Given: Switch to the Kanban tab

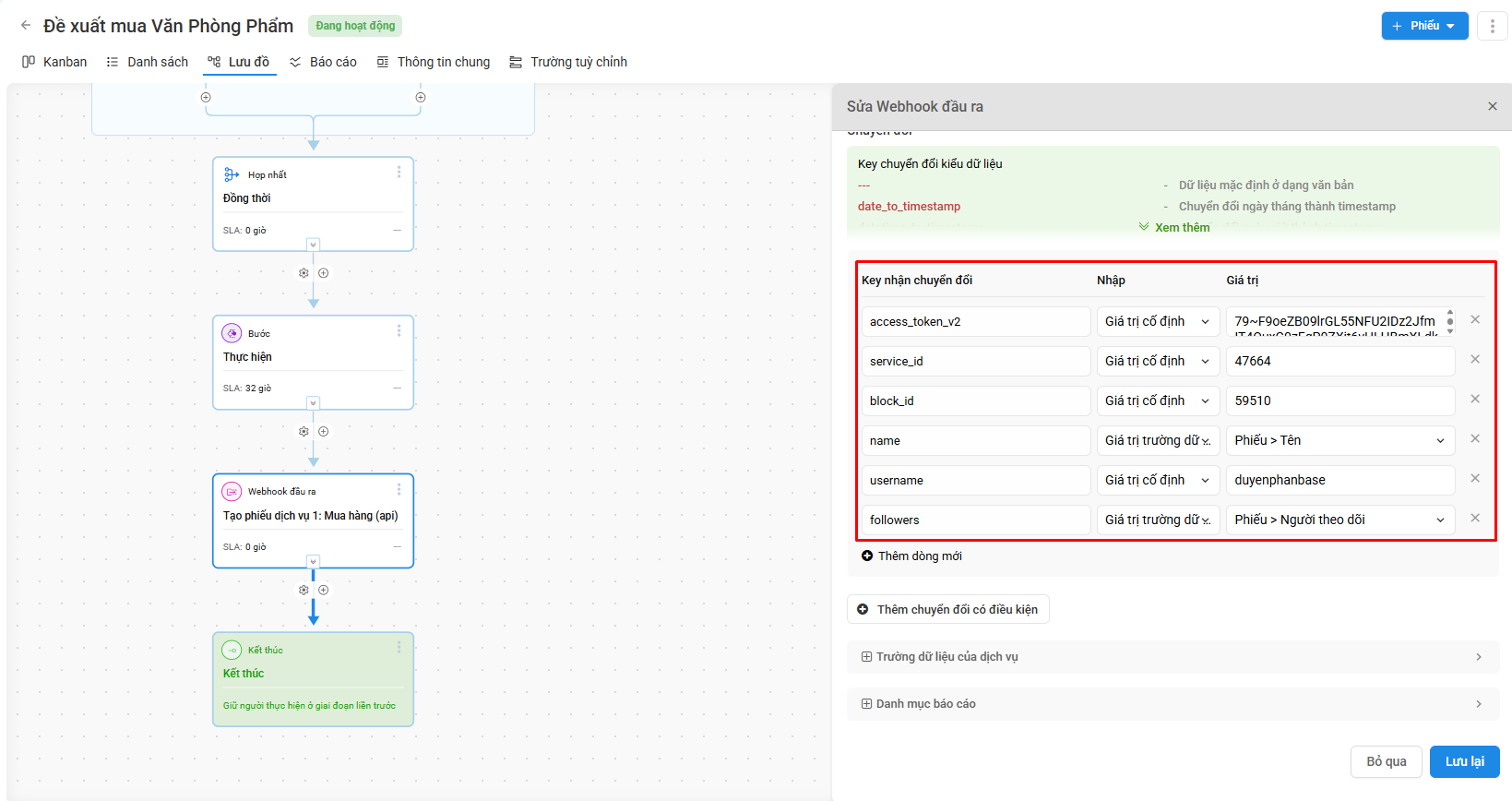Looking at the screenshot, I should [x=54, y=62].
